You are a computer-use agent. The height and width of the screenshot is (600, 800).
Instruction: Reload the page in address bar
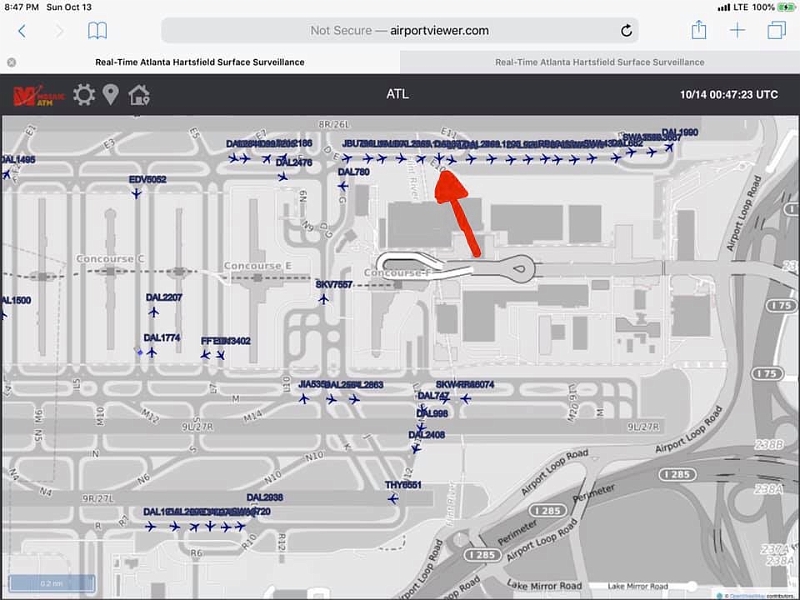pyautogui.click(x=627, y=31)
